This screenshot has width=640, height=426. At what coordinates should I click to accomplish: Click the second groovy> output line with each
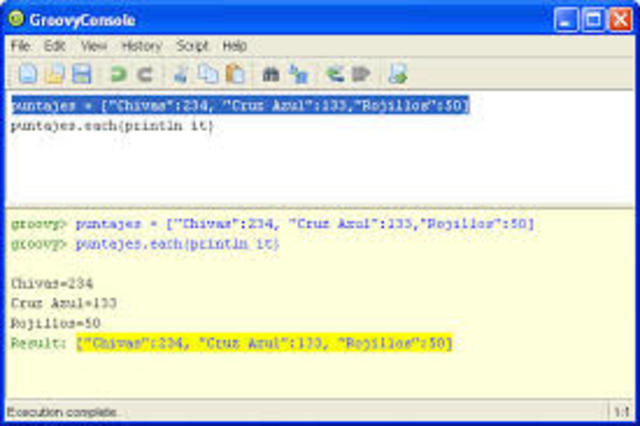point(145,244)
